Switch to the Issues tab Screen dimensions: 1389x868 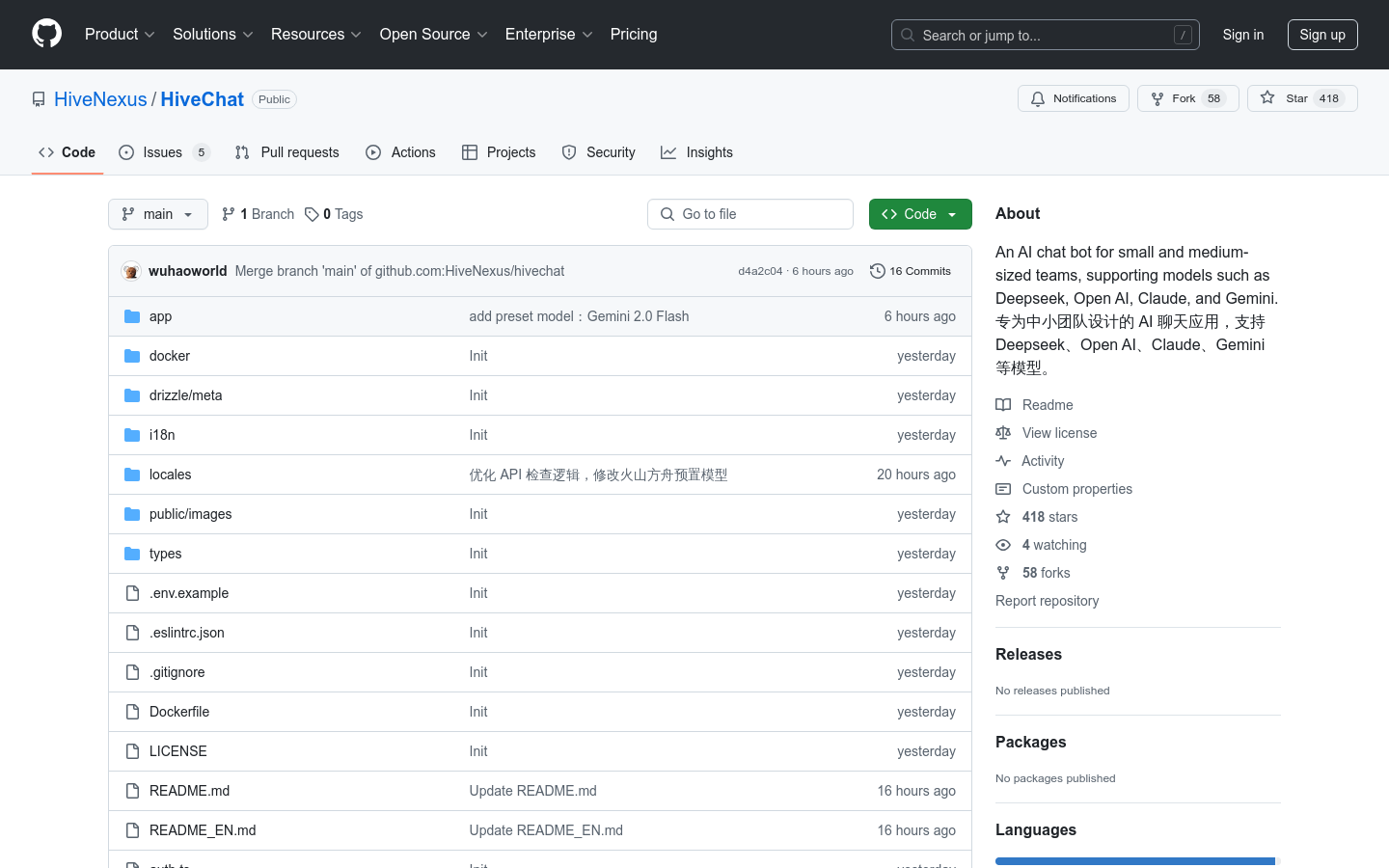click(163, 152)
